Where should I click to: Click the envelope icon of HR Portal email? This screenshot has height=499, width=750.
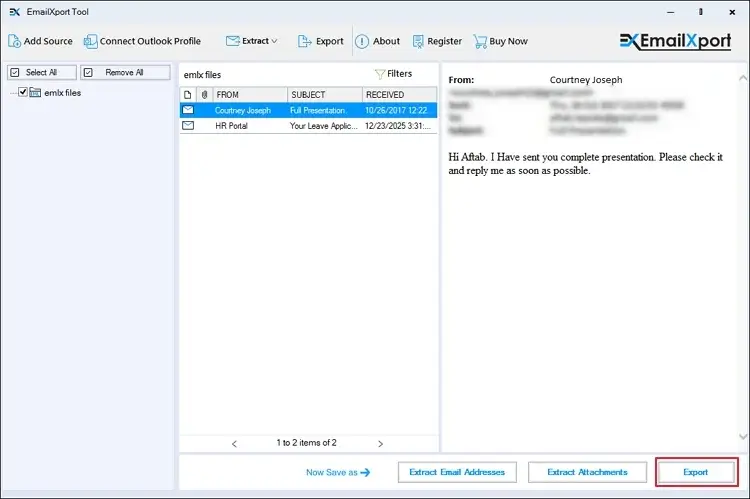[x=188, y=125]
